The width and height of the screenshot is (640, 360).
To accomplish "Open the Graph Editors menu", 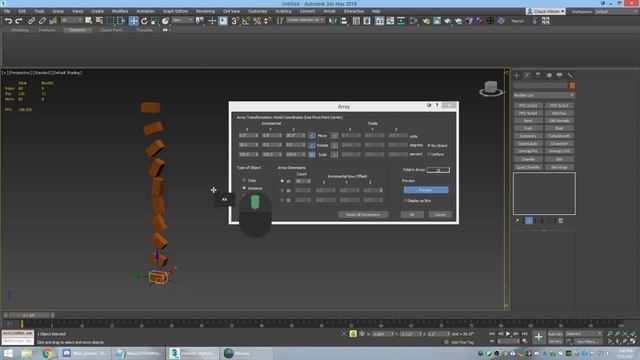I will pyautogui.click(x=176, y=11).
